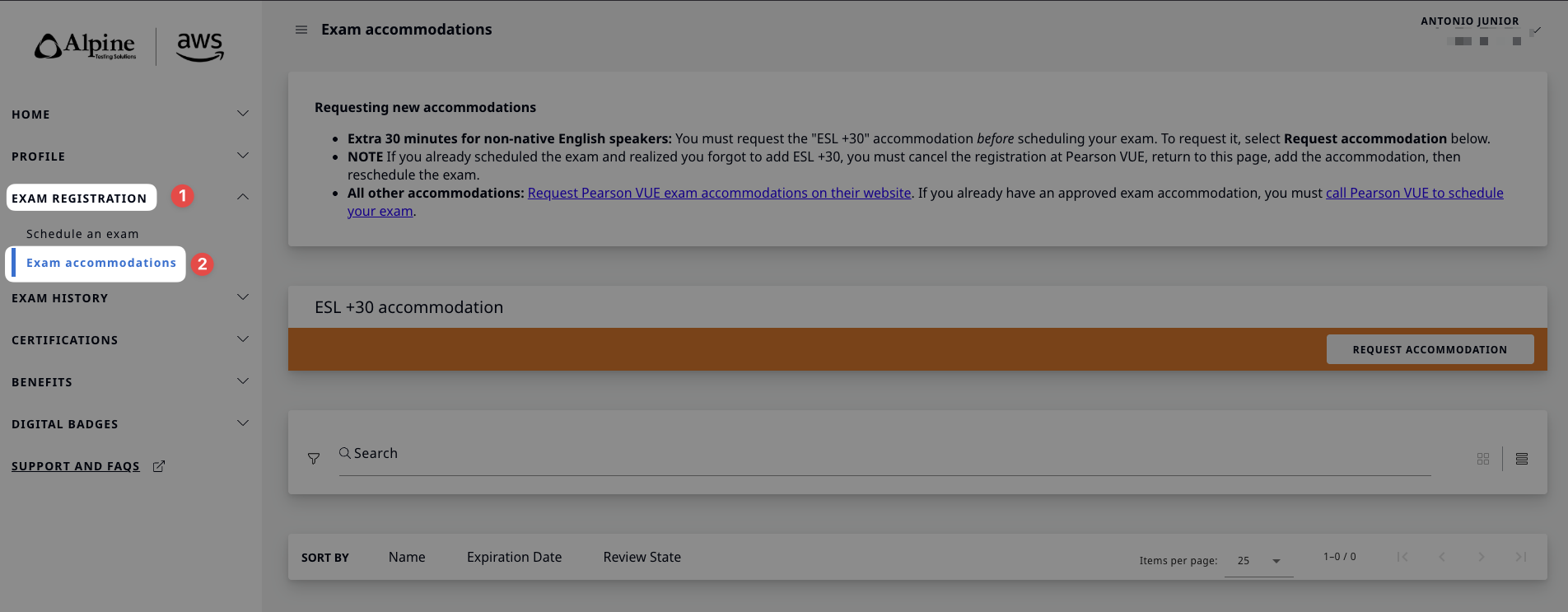Viewport: 1568px width, 612px height.
Task: Select Schedule an exam menu item
Action: 82,234
